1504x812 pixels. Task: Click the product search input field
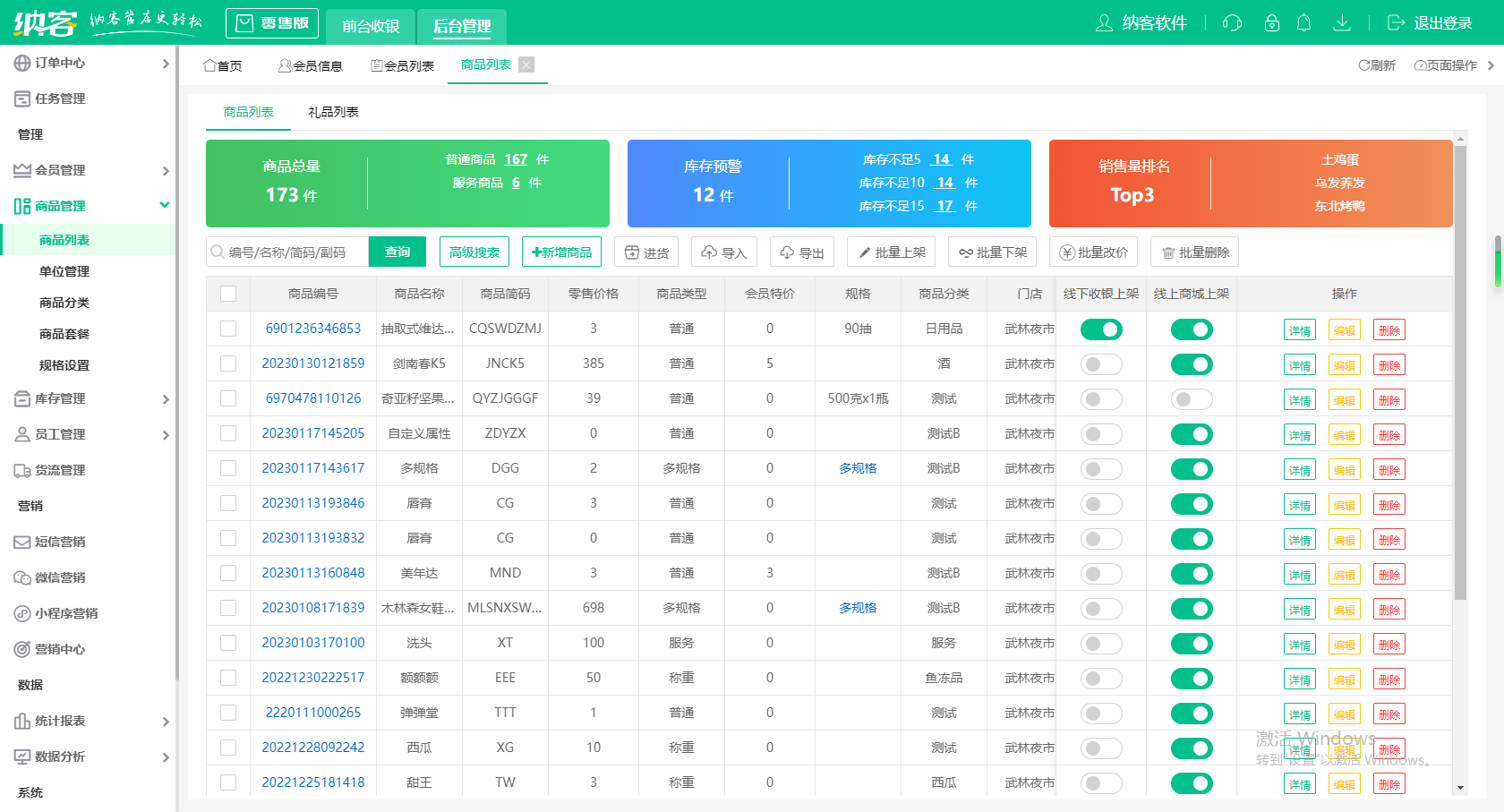[286, 252]
